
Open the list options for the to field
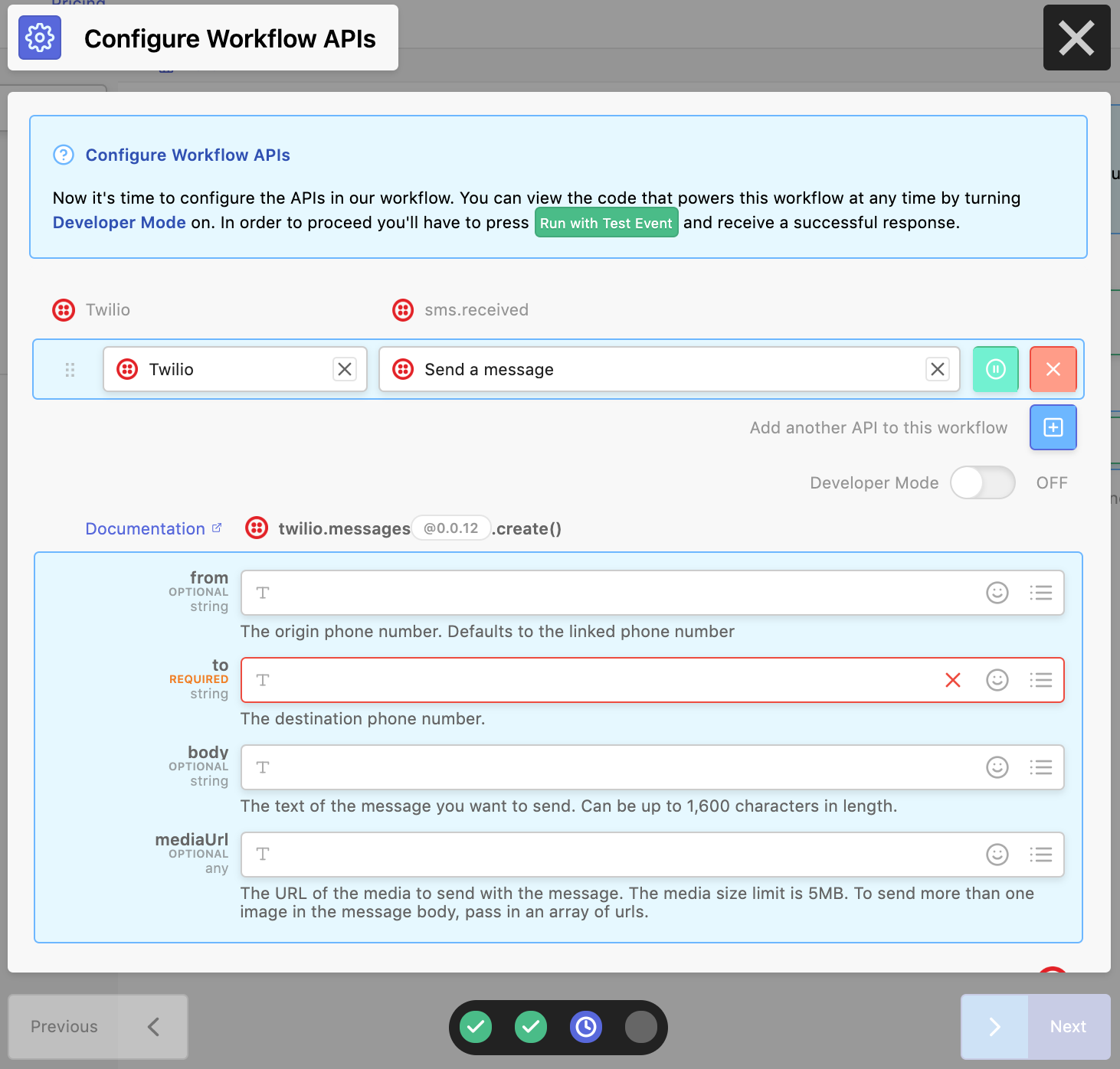click(1040, 680)
